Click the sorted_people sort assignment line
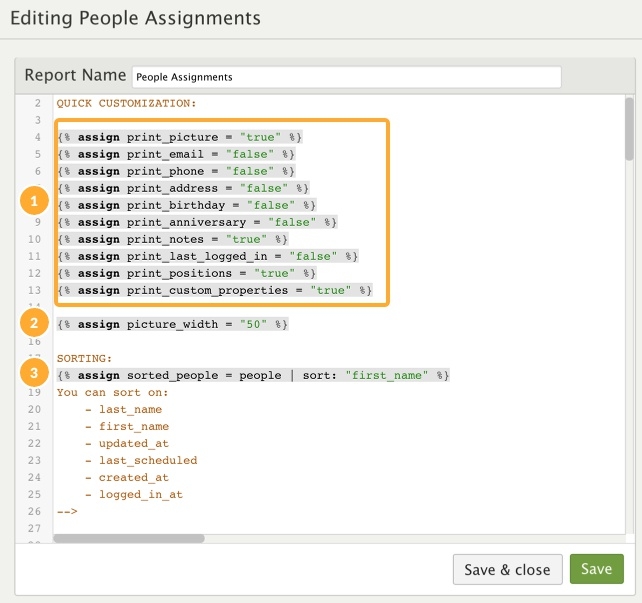This screenshot has width=642, height=603. pyautogui.click(x=253, y=375)
